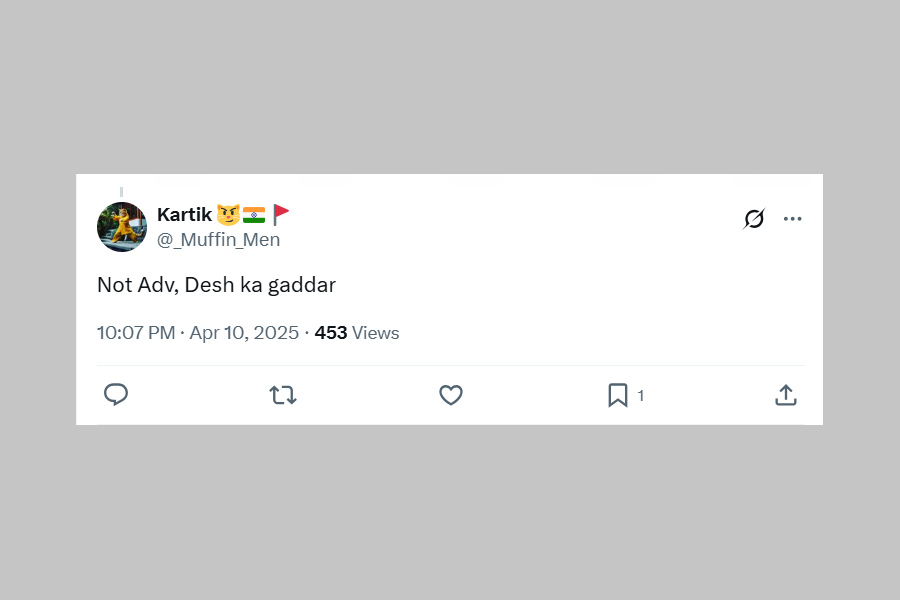Open Grok actions for this post
This screenshot has width=900, height=600.
click(754, 219)
